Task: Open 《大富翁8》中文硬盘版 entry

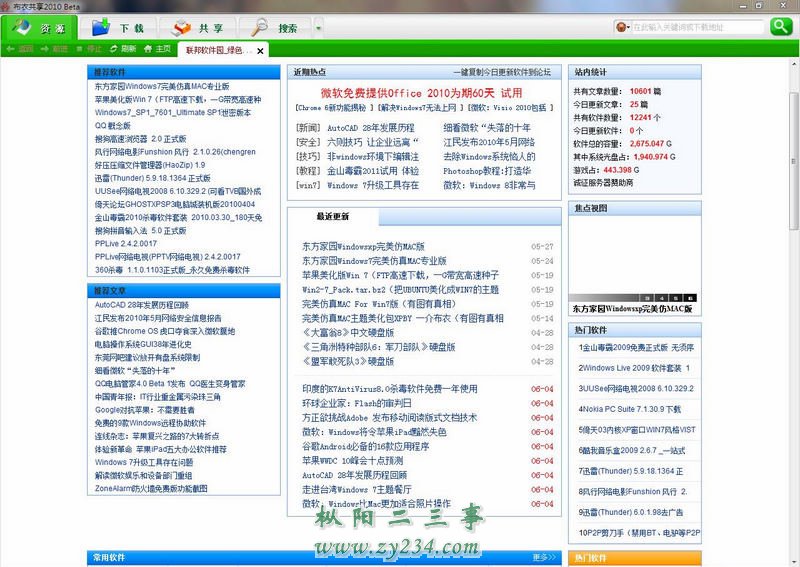Action: pos(348,333)
